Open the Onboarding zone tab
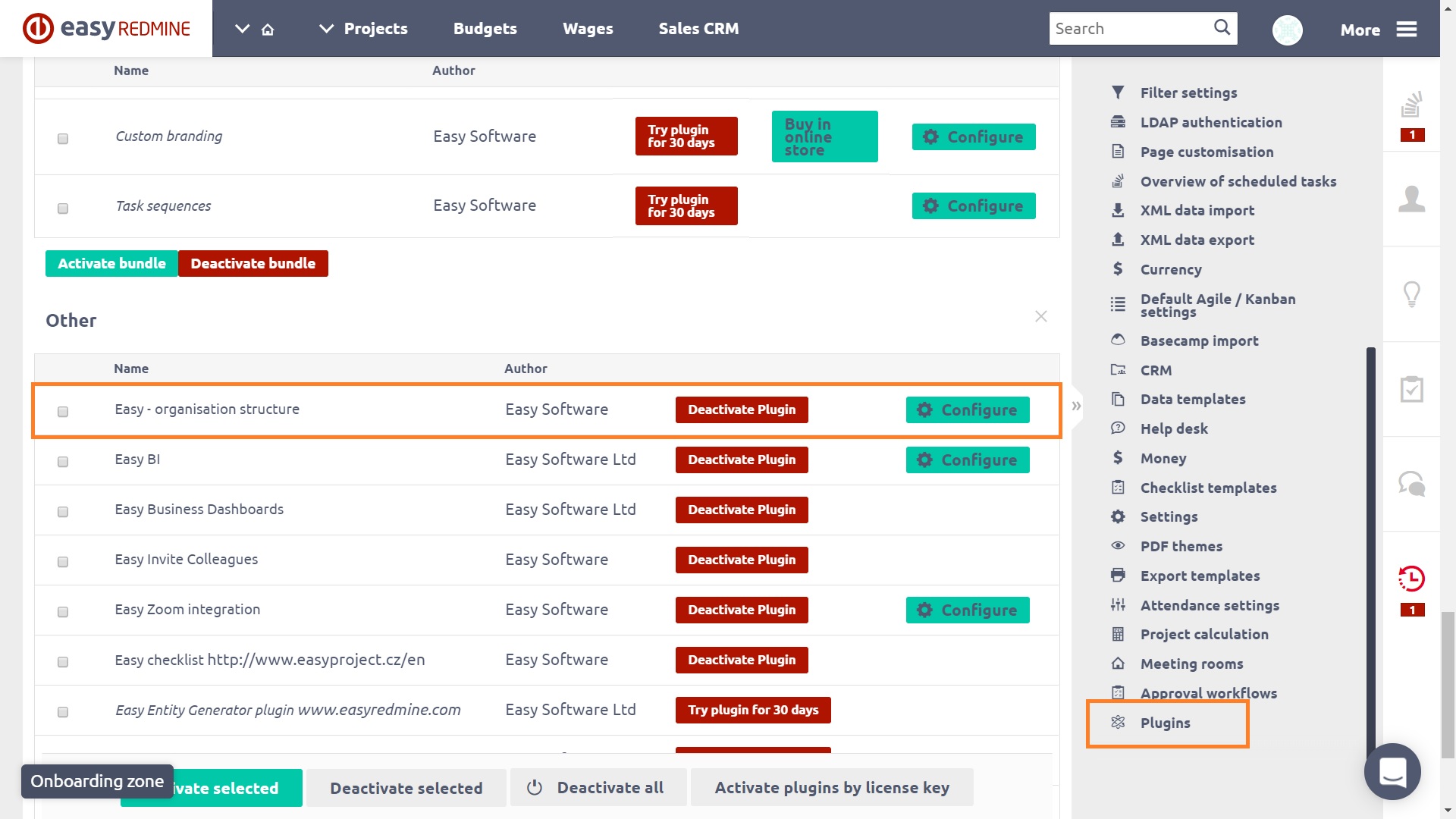 97,781
